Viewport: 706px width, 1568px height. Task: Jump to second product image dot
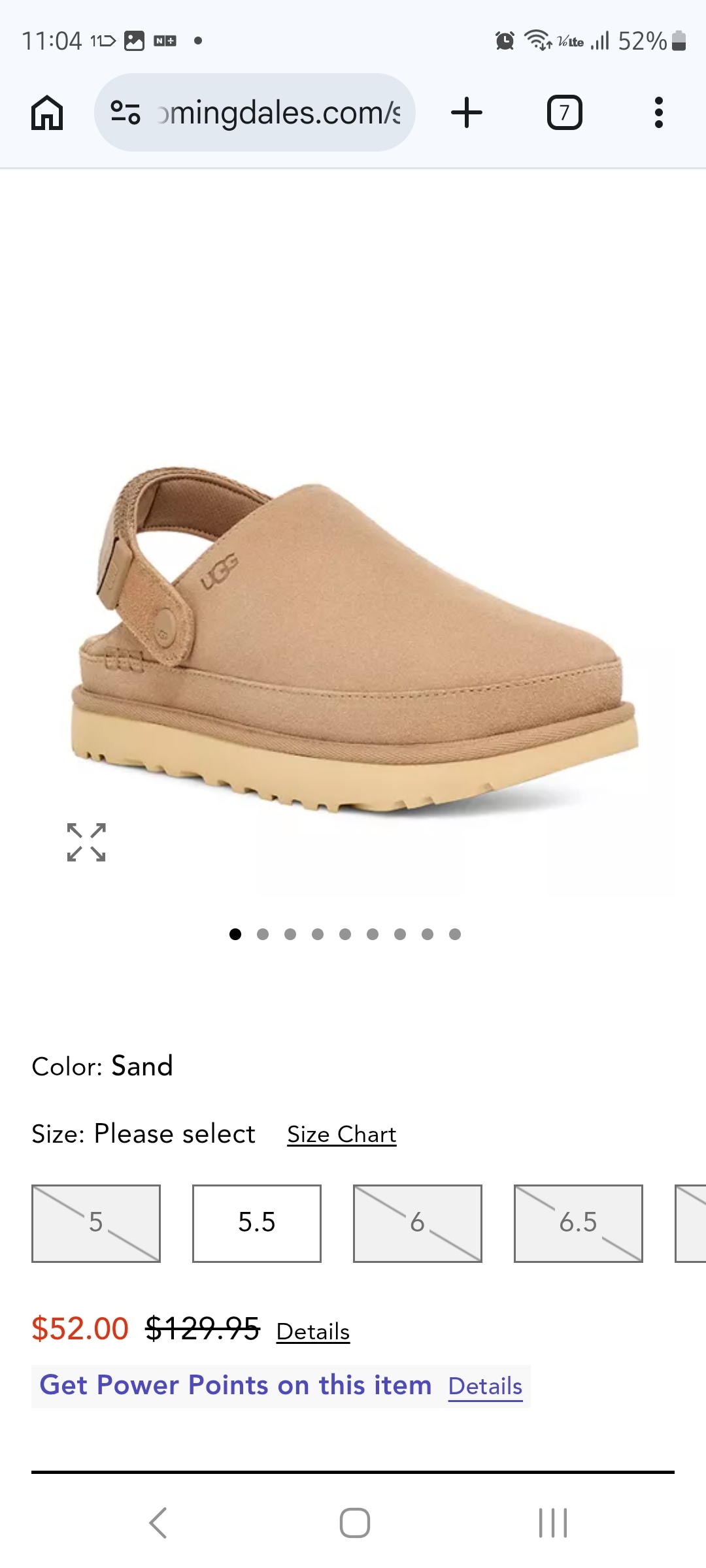pos(263,934)
